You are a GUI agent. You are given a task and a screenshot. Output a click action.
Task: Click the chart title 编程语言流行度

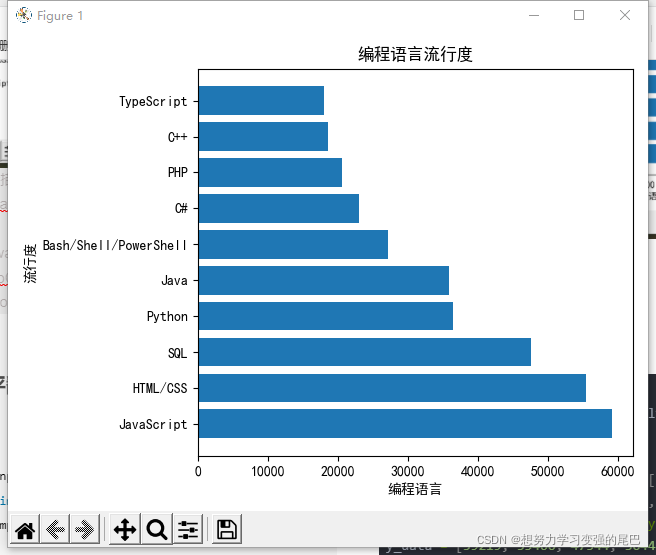pyautogui.click(x=415, y=54)
